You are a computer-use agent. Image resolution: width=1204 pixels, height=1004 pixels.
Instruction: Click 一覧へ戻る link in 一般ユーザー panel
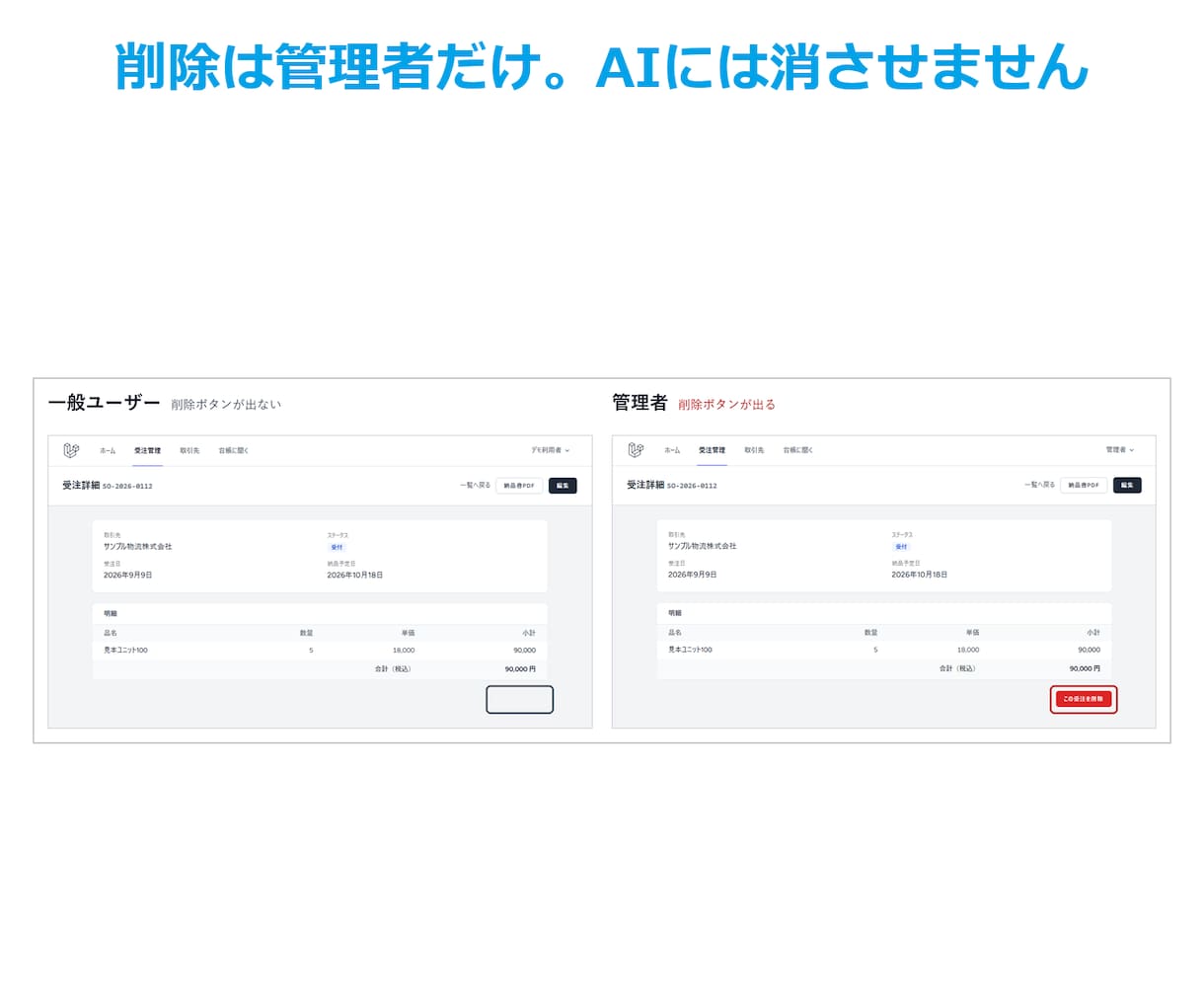click(x=475, y=485)
